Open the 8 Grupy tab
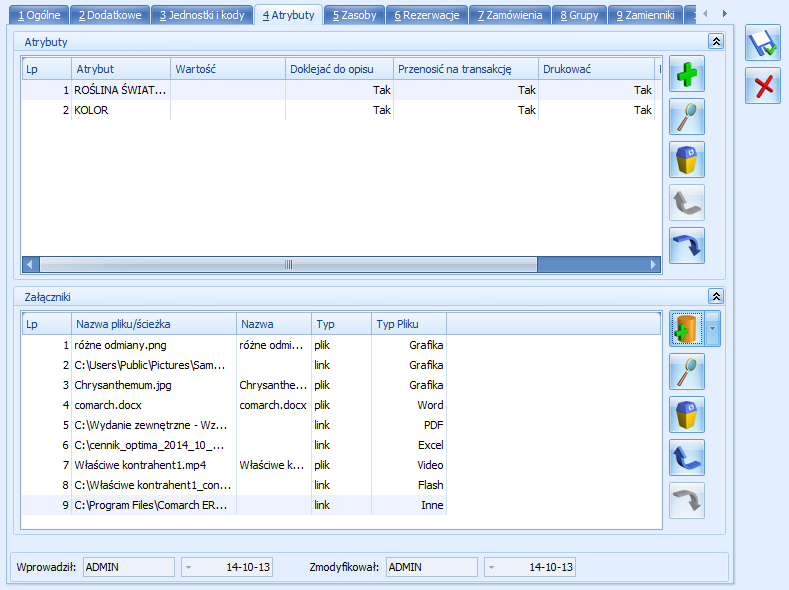Image resolution: width=789 pixels, height=590 pixels. tap(579, 15)
